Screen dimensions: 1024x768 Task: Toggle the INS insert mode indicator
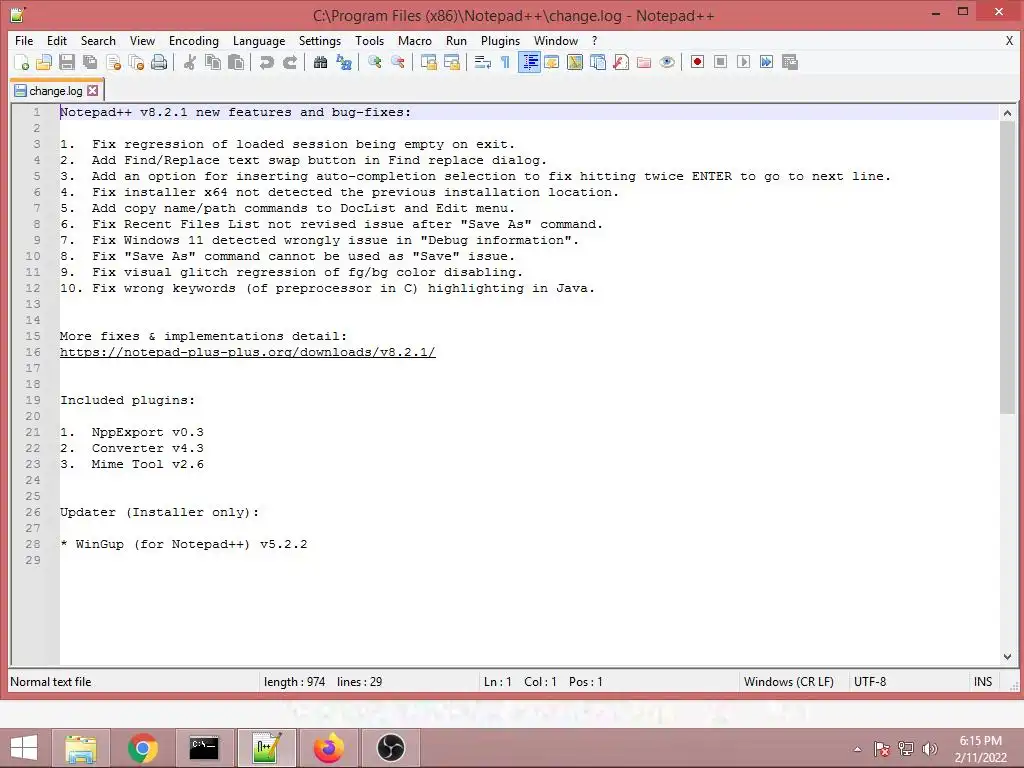983,682
